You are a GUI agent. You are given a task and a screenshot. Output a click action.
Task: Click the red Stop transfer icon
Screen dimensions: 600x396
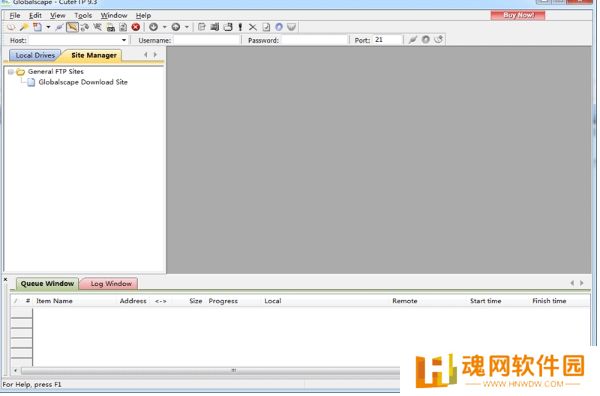click(136, 27)
